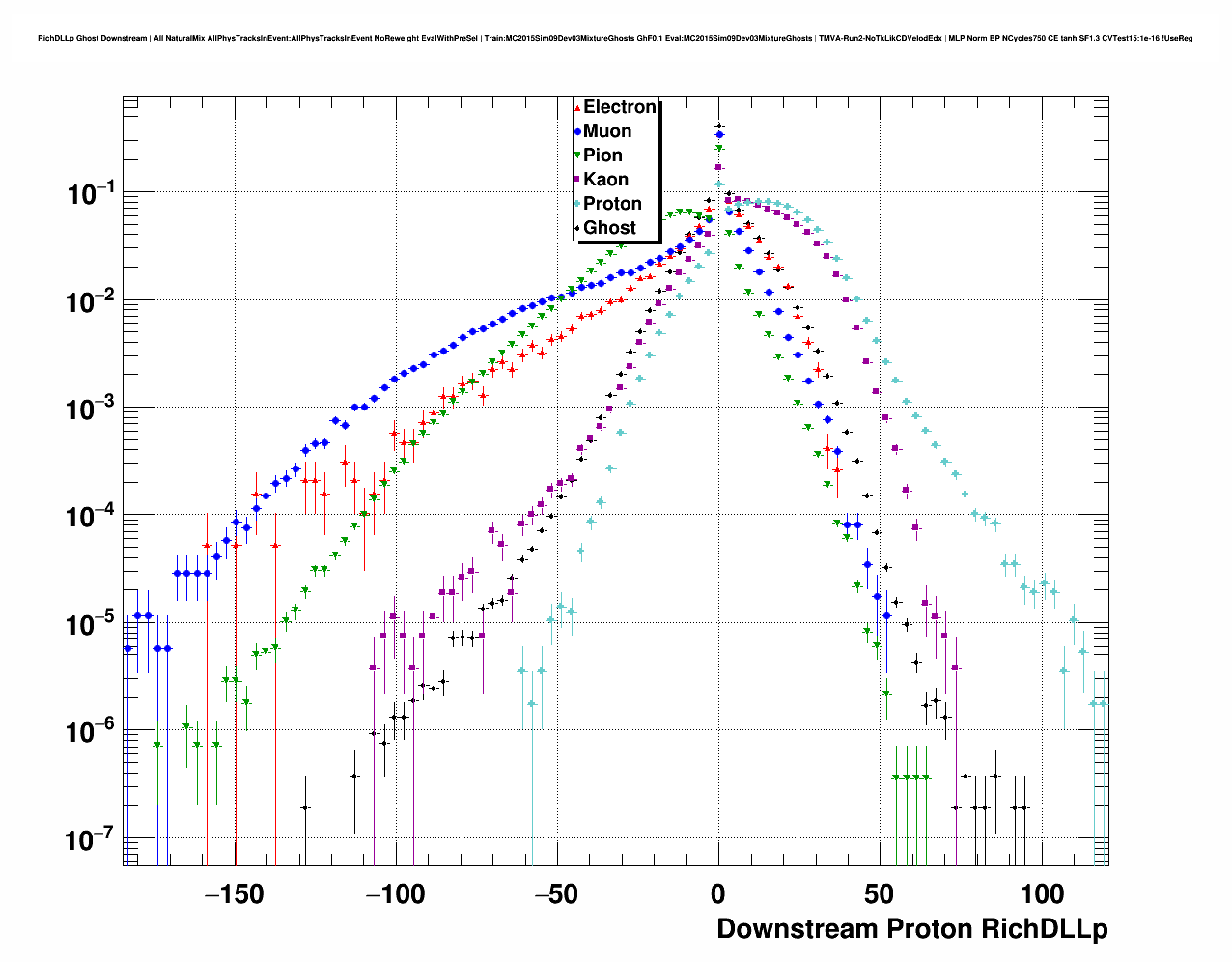Click the blue Muon circle legend marker

point(577,132)
